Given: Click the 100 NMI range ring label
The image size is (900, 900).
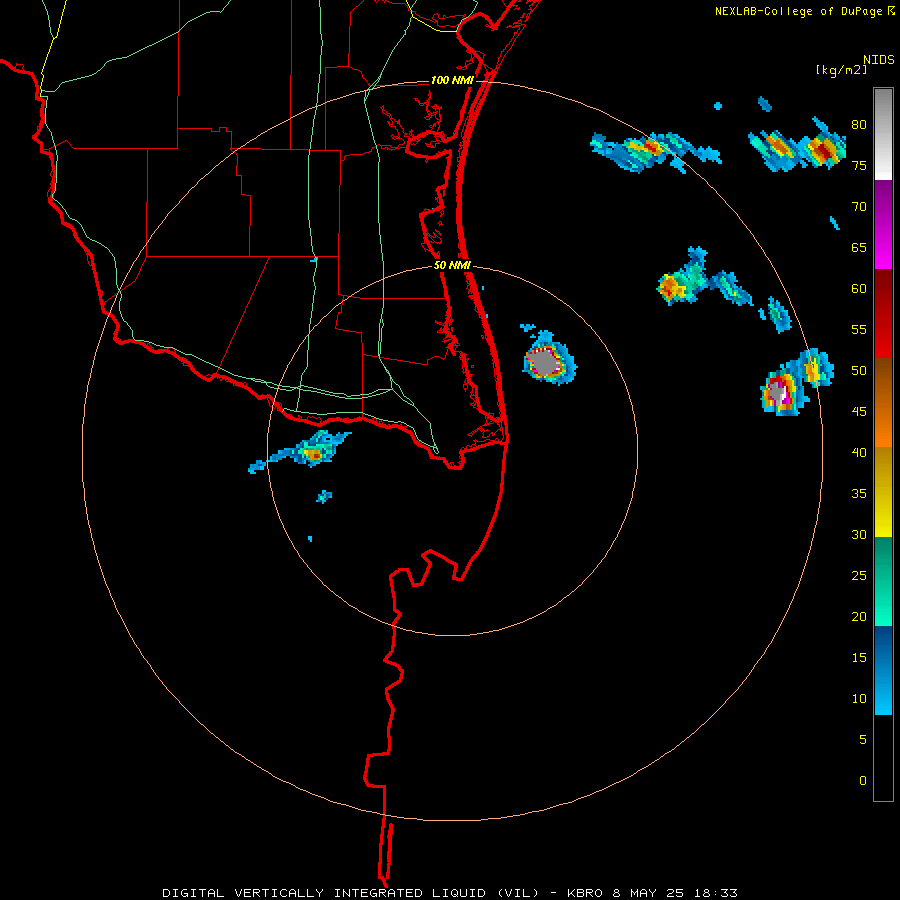Looking at the screenshot, I should (452, 80).
